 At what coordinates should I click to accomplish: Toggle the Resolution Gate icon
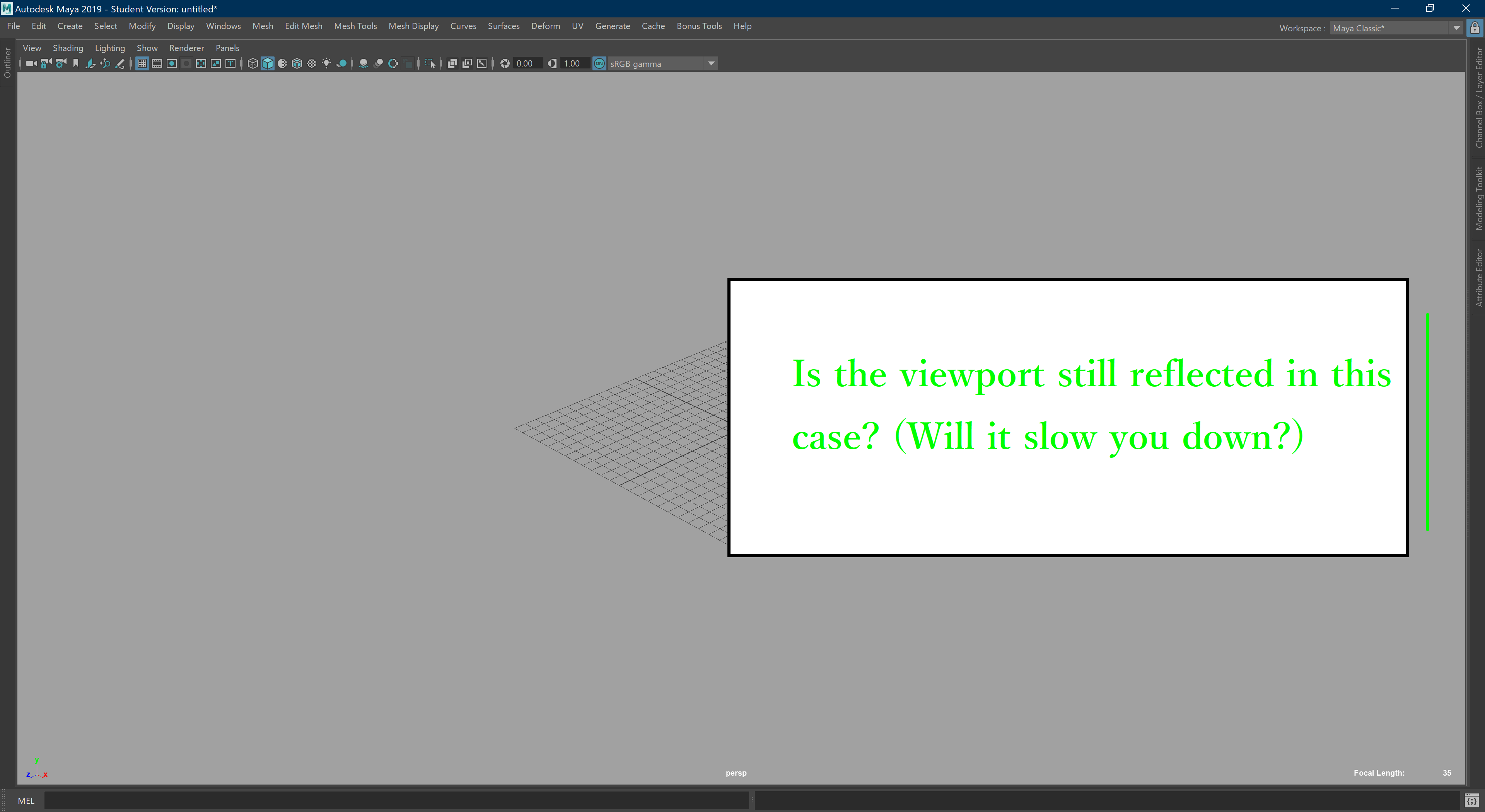tap(172, 63)
